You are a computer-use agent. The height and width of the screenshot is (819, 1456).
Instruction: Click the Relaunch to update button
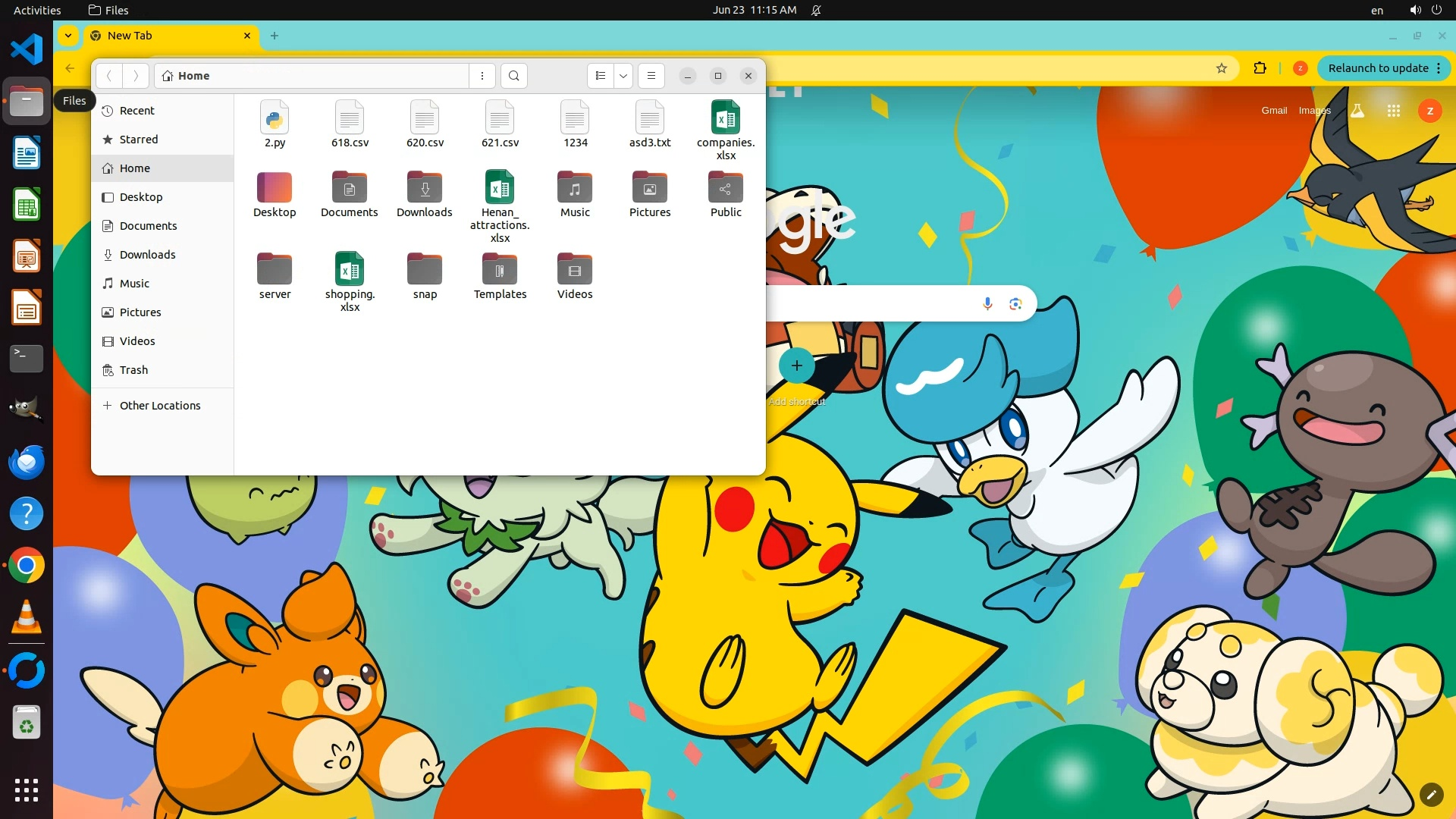pos(1378,68)
